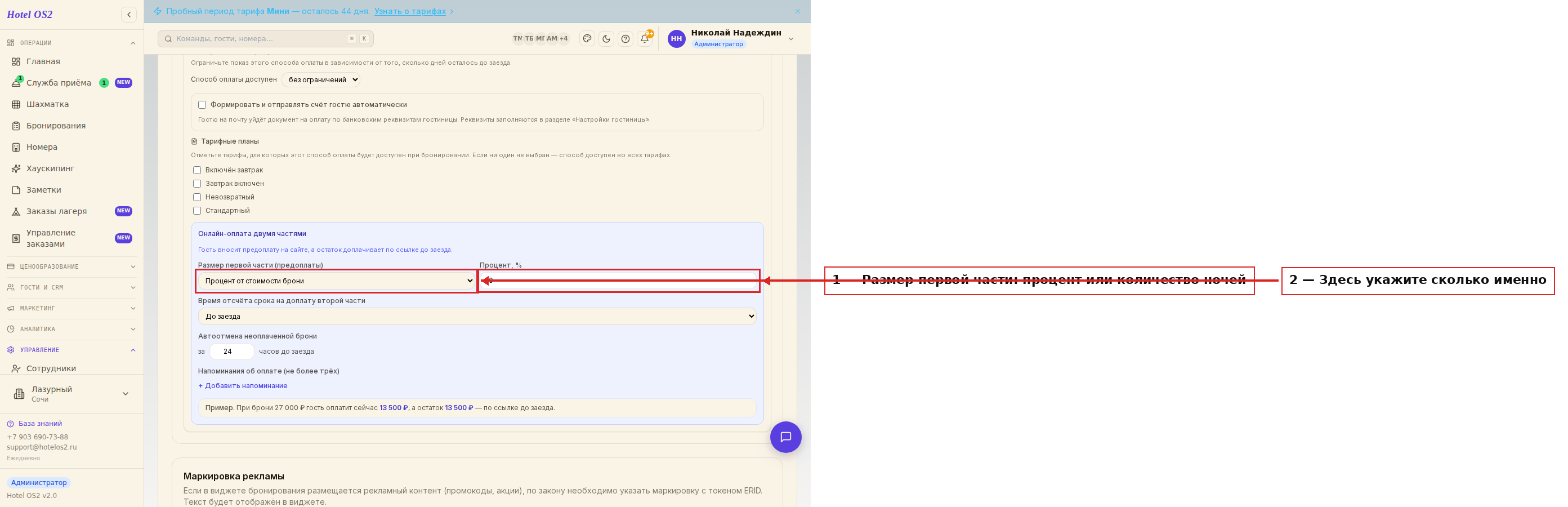
Task: Open the chat bubble floating button
Action: (785, 437)
